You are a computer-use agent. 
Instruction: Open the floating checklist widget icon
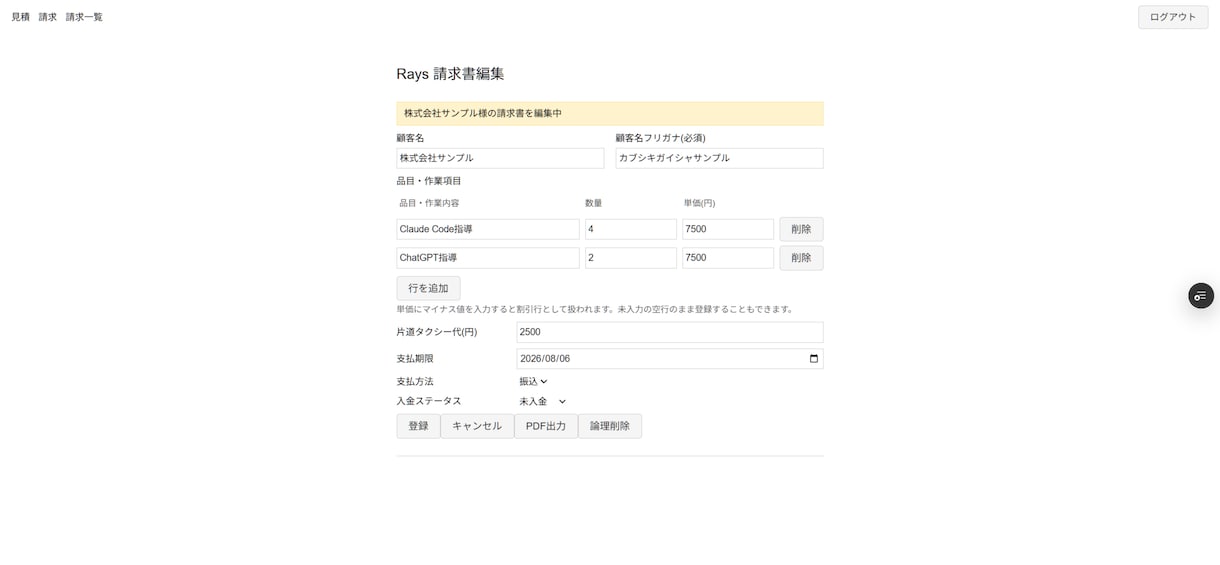click(1201, 296)
